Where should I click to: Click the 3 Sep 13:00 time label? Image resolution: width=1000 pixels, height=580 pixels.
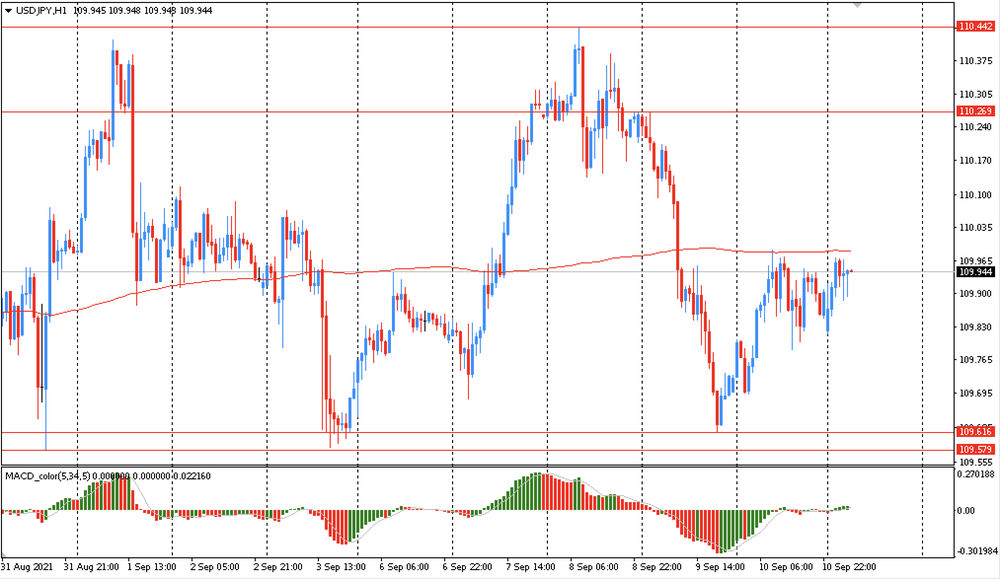coord(341,567)
